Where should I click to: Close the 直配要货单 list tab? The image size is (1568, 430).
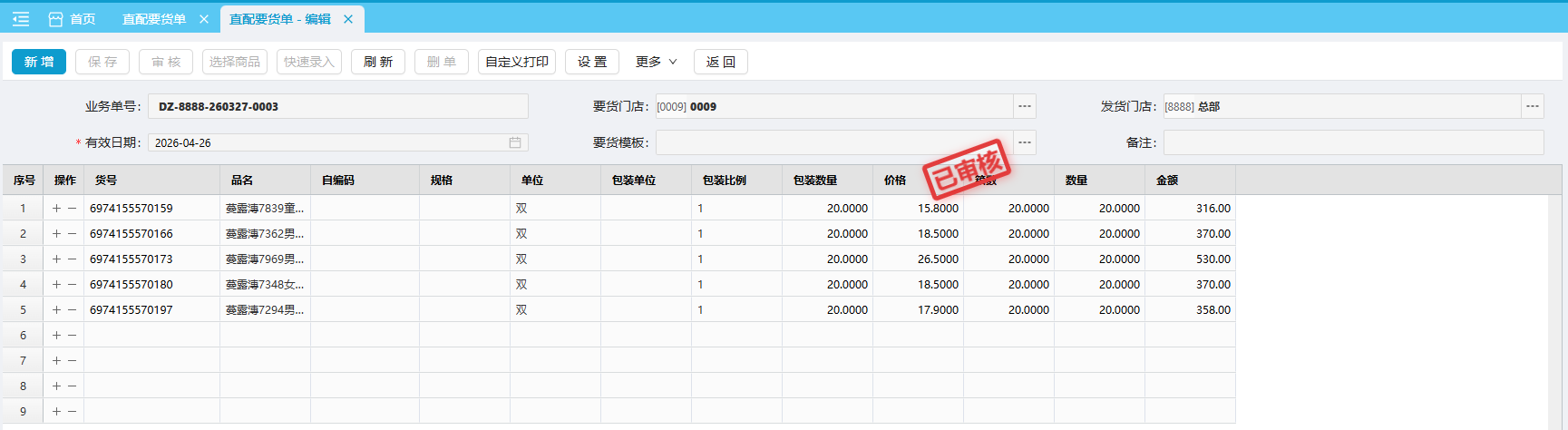[204, 19]
